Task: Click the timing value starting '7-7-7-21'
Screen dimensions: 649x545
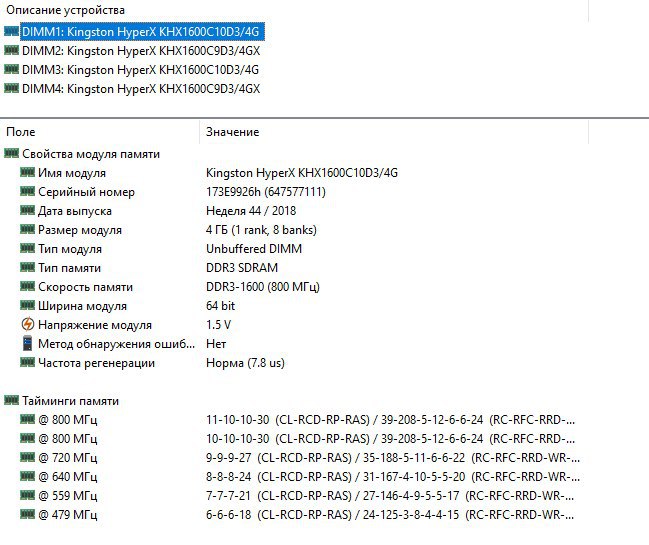Action: pos(390,497)
